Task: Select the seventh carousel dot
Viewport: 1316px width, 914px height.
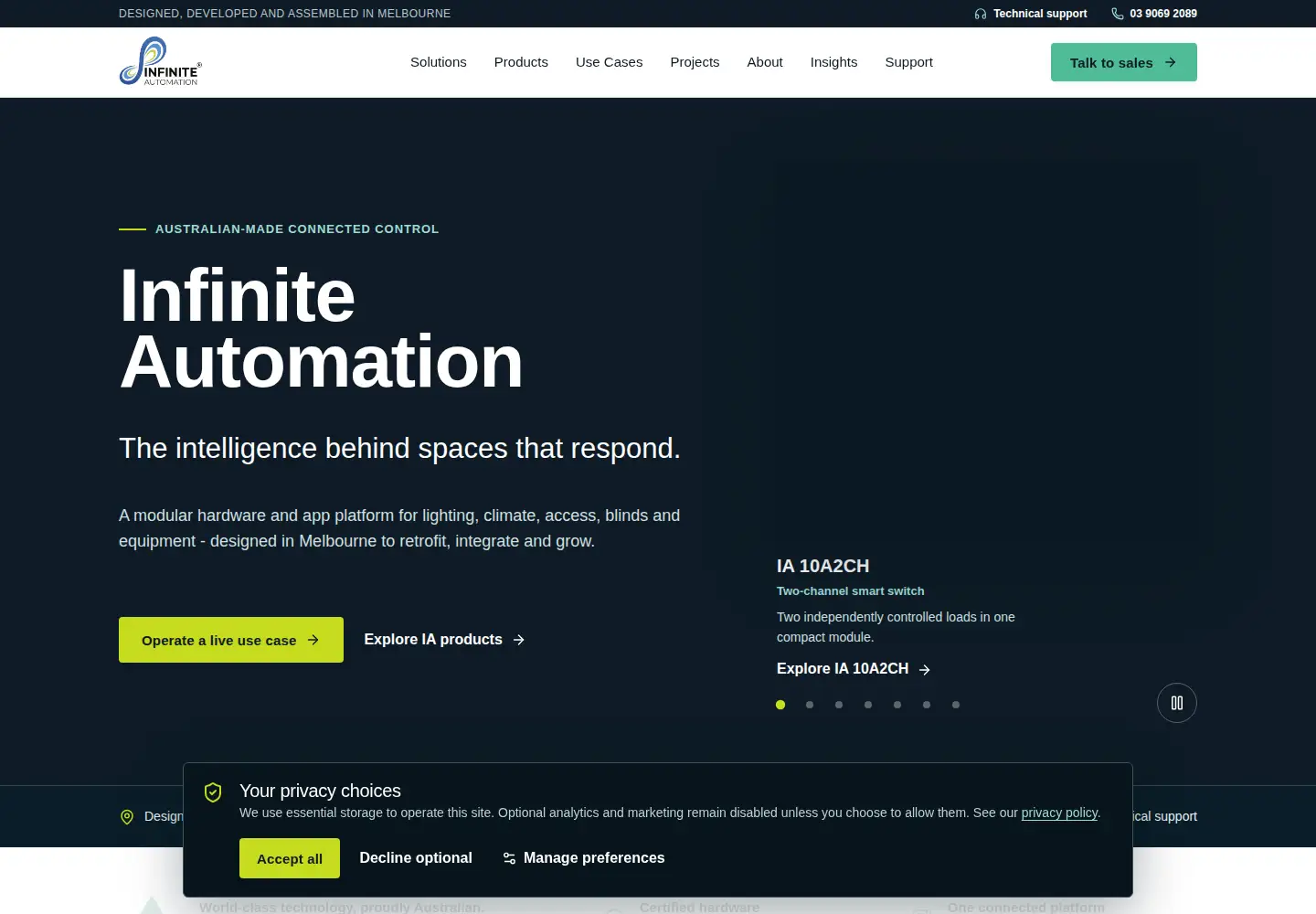Action: pyautogui.click(x=956, y=705)
